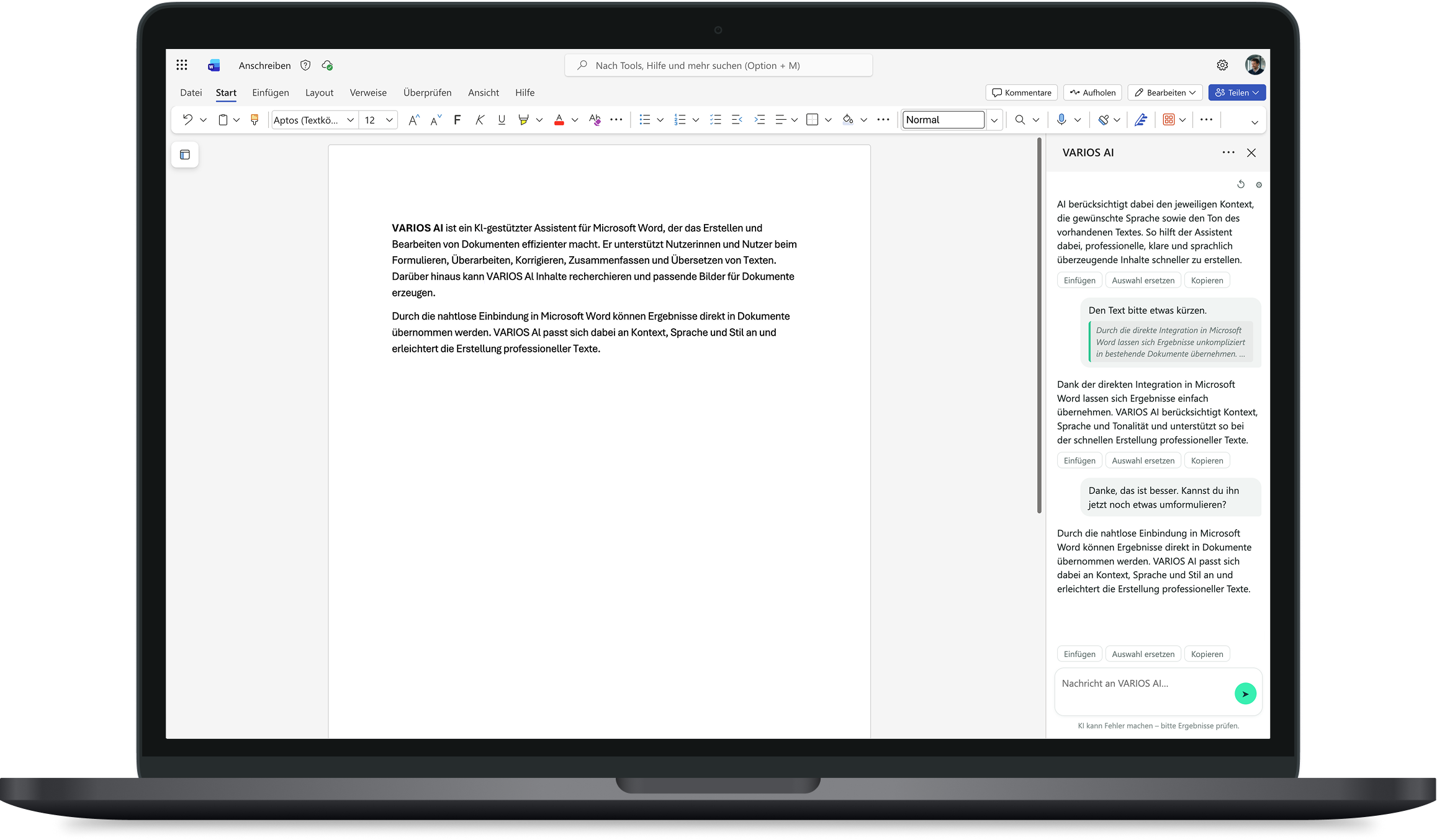
Task: Click Einfügen under the 'Dank der direkten' reply
Action: (x=1079, y=460)
